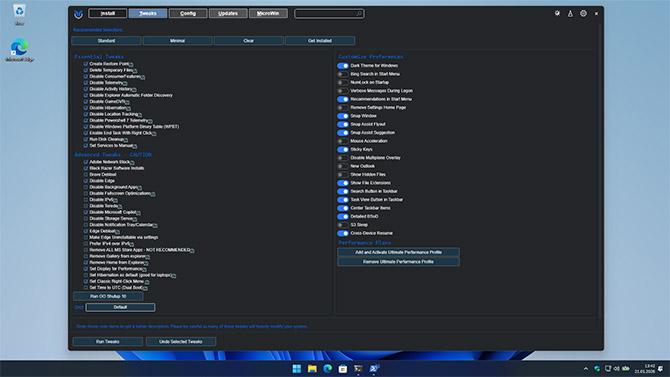Open help link icon beside Create Restore Point
Image resolution: width=670 pixels, height=377 pixels.
pyautogui.click(x=131, y=65)
